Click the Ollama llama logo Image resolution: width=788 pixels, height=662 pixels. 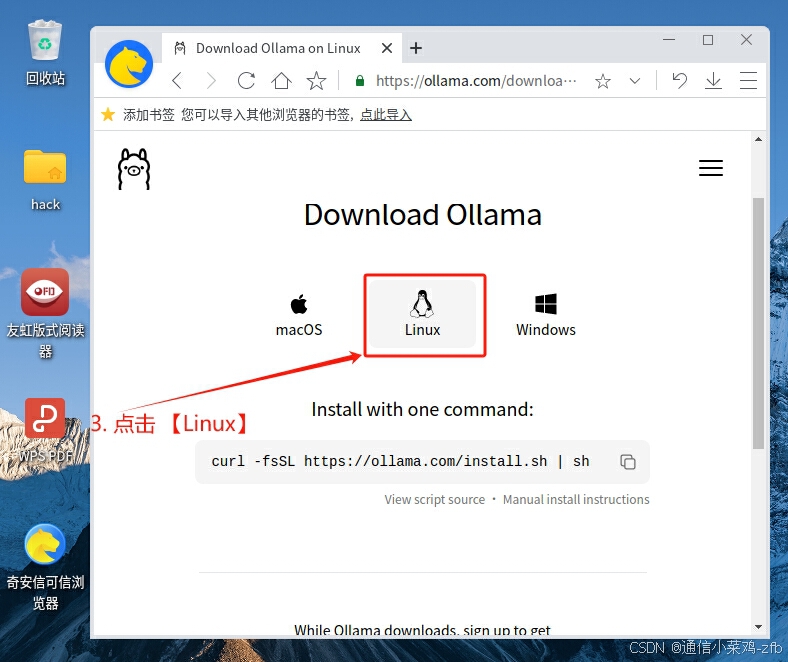pos(134,169)
